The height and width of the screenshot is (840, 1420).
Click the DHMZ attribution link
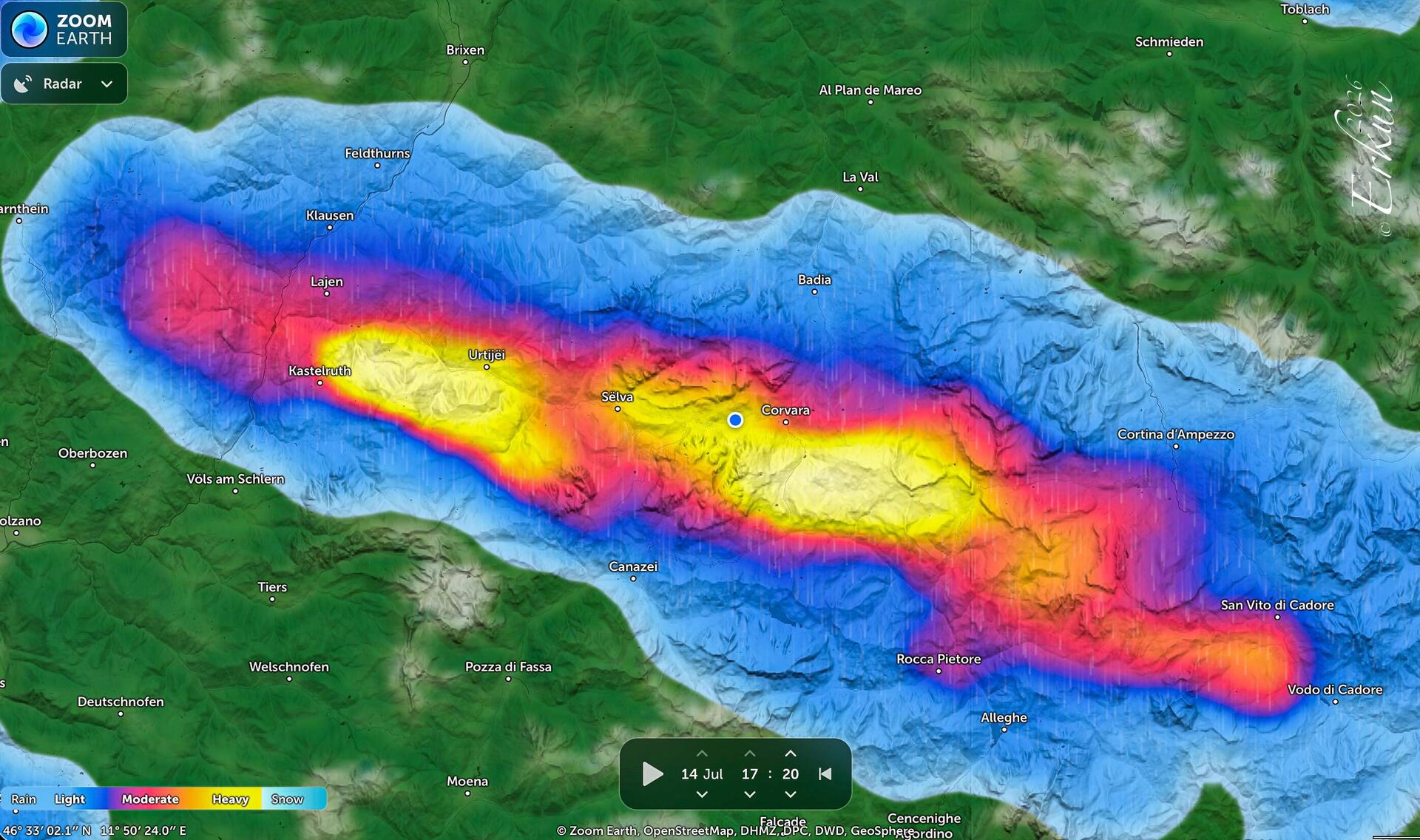point(760,831)
